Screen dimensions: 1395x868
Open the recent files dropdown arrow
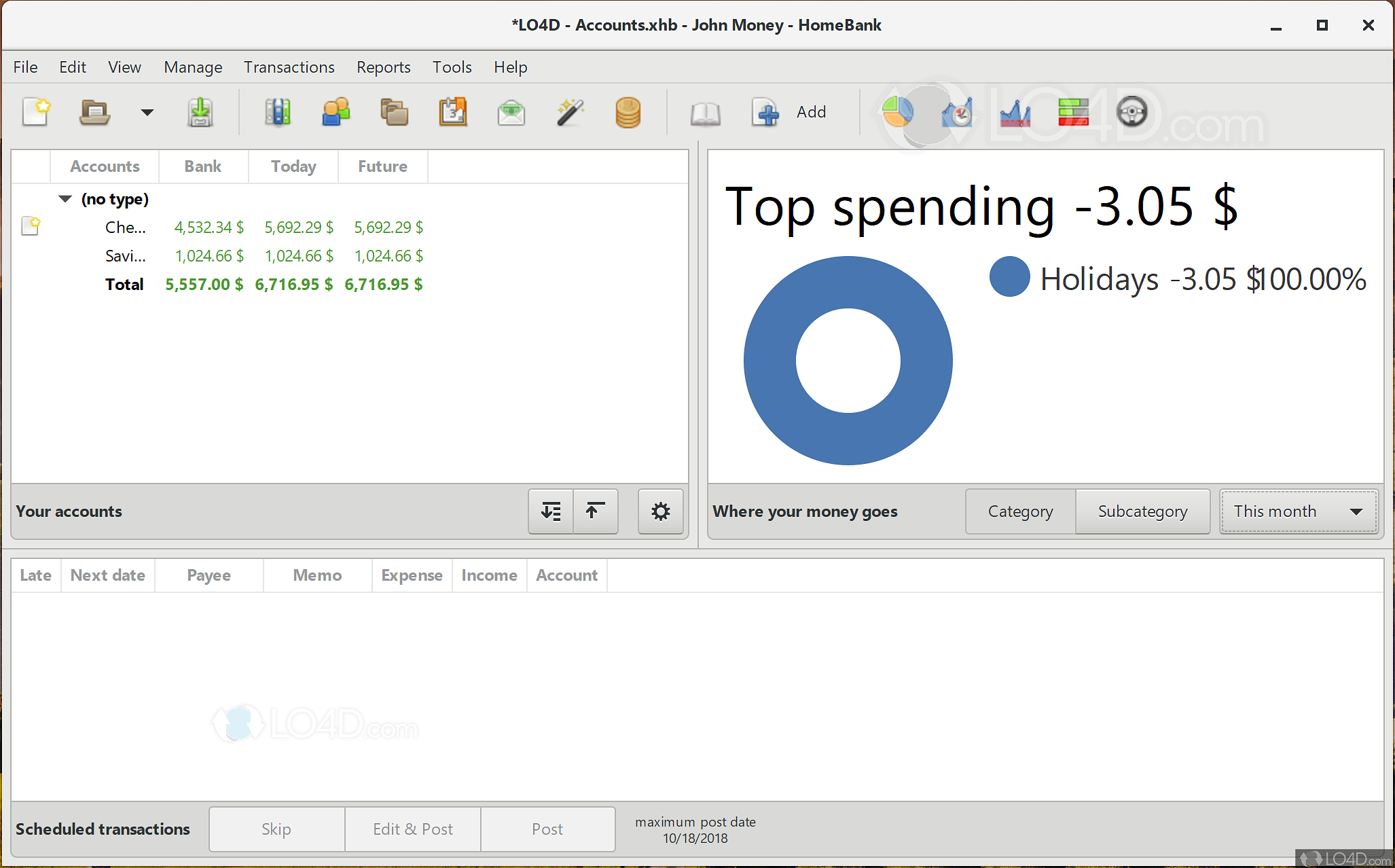(x=147, y=112)
